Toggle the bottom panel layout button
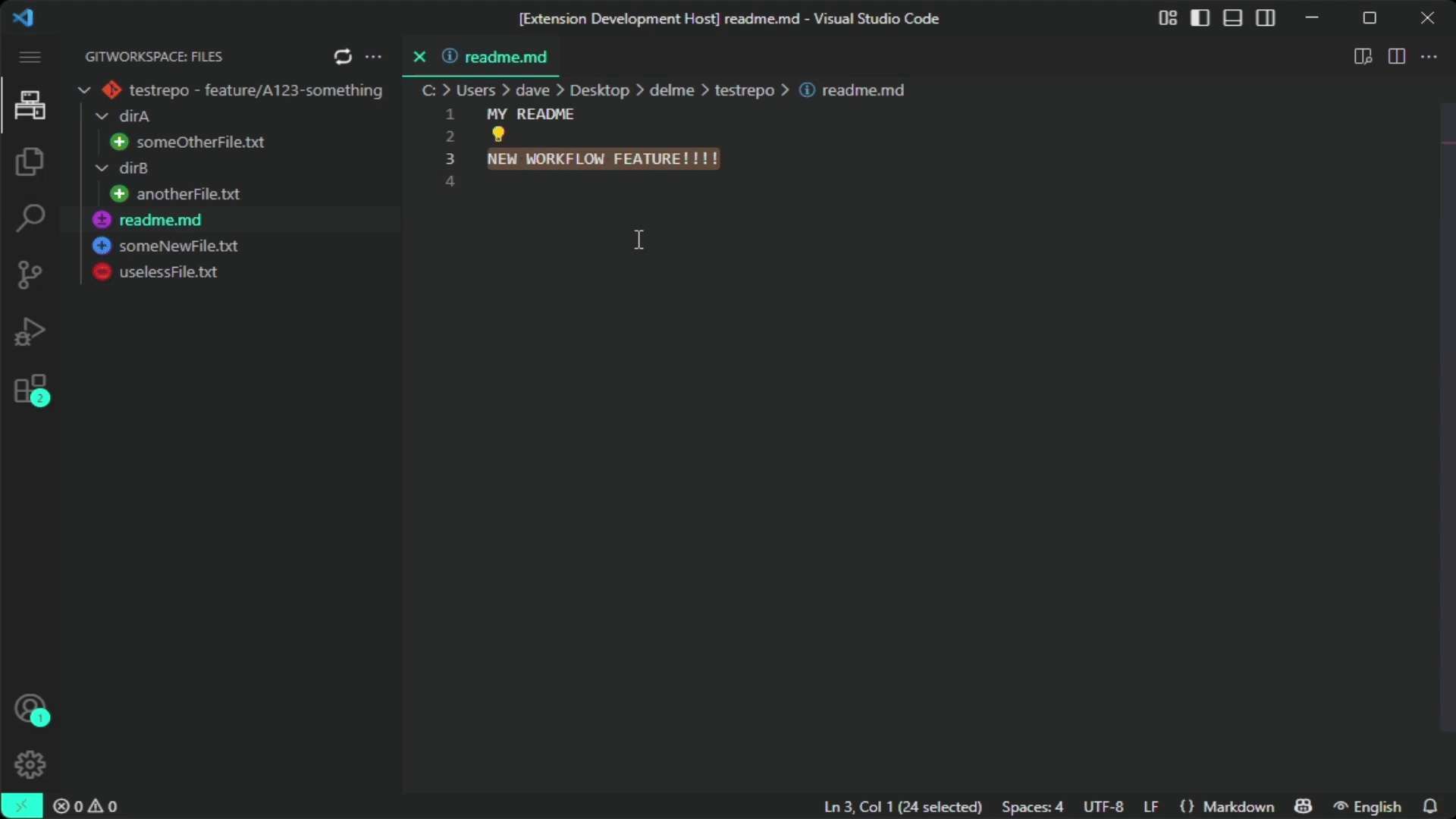Image resolution: width=1456 pixels, height=819 pixels. coord(1232,18)
